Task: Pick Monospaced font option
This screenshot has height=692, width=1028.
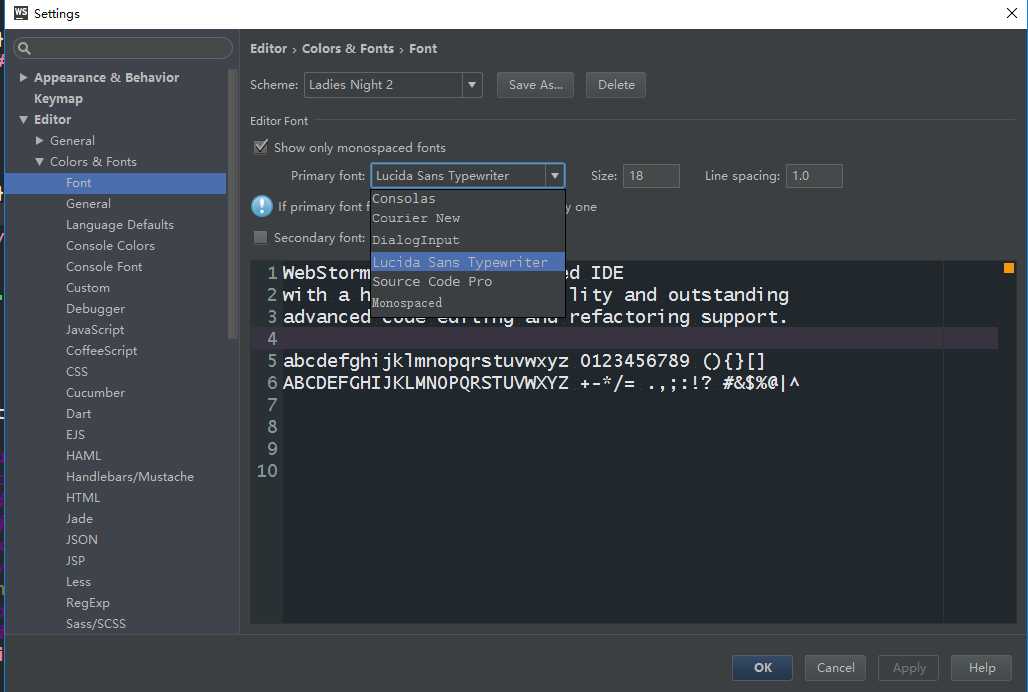Action: pyautogui.click(x=467, y=303)
